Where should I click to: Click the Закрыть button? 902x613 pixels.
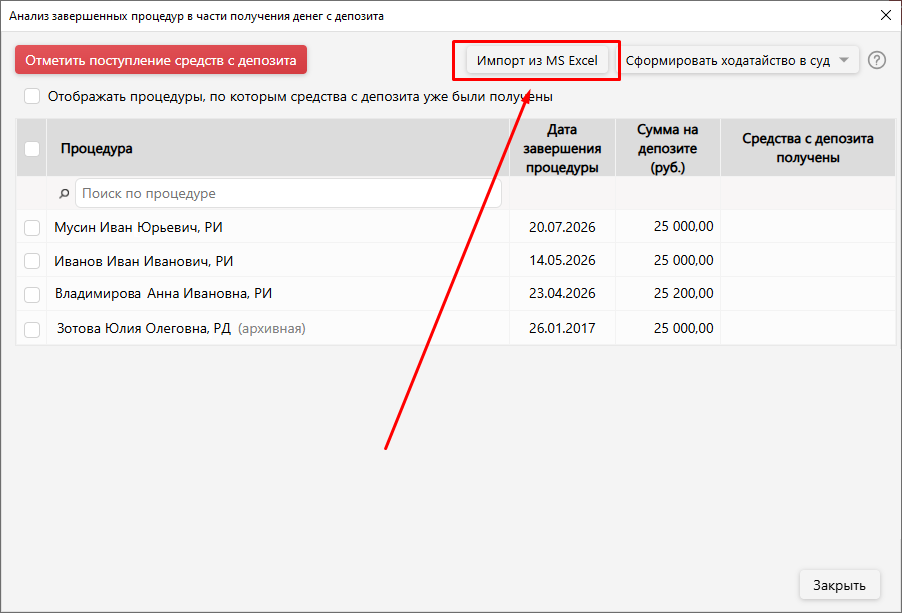pos(839,585)
